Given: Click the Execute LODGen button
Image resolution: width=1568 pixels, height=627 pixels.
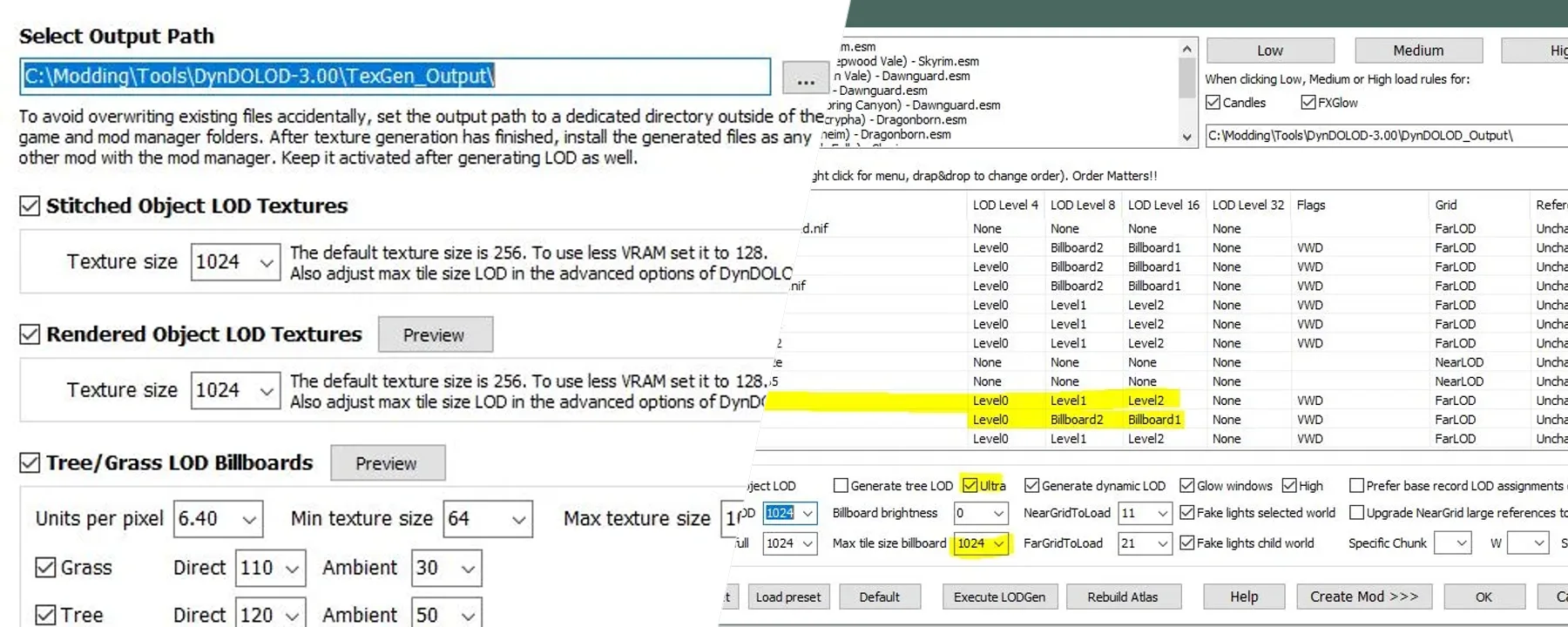Looking at the screenshot, I should (x=999, y=597).
